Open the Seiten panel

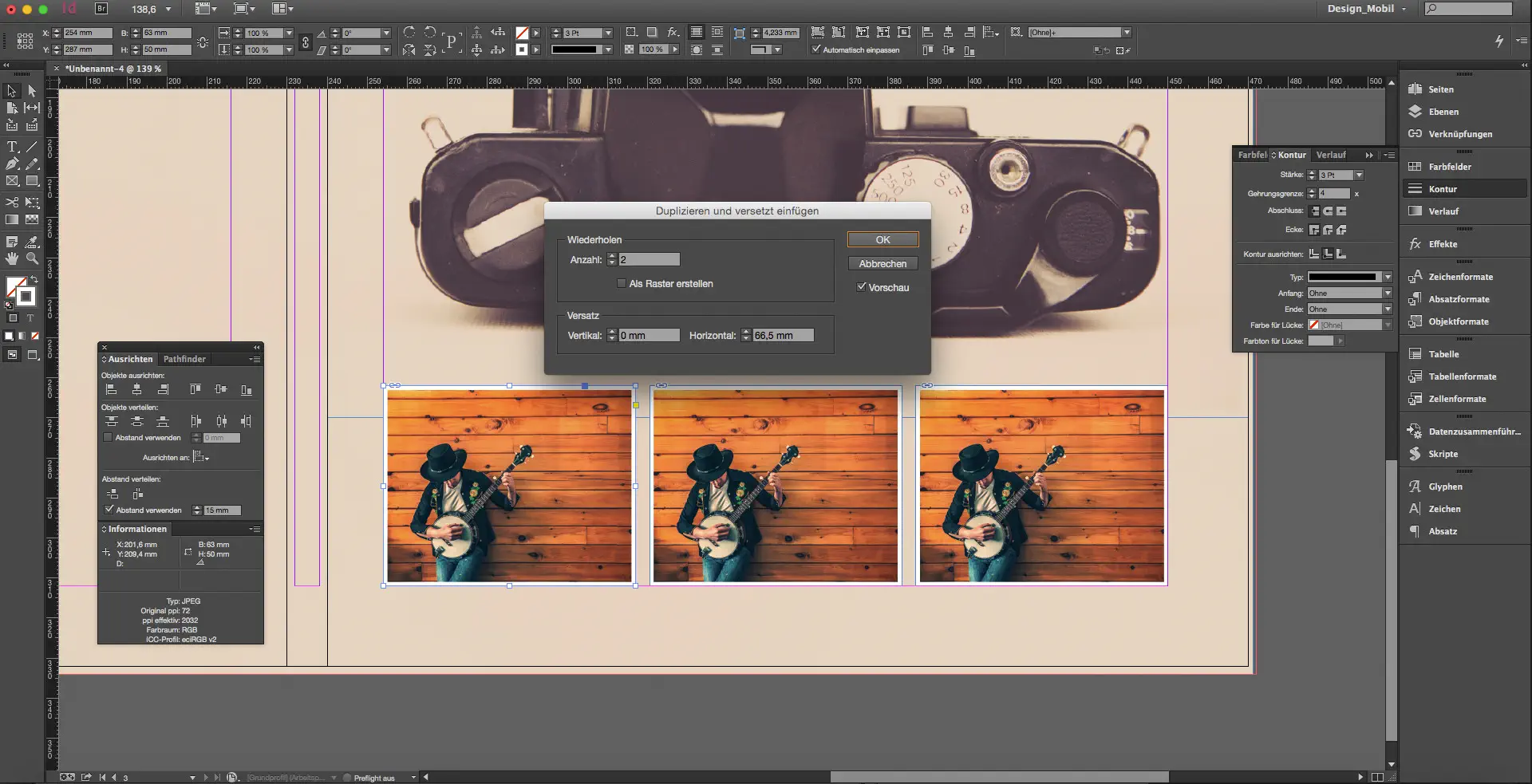coord(1440,89)
